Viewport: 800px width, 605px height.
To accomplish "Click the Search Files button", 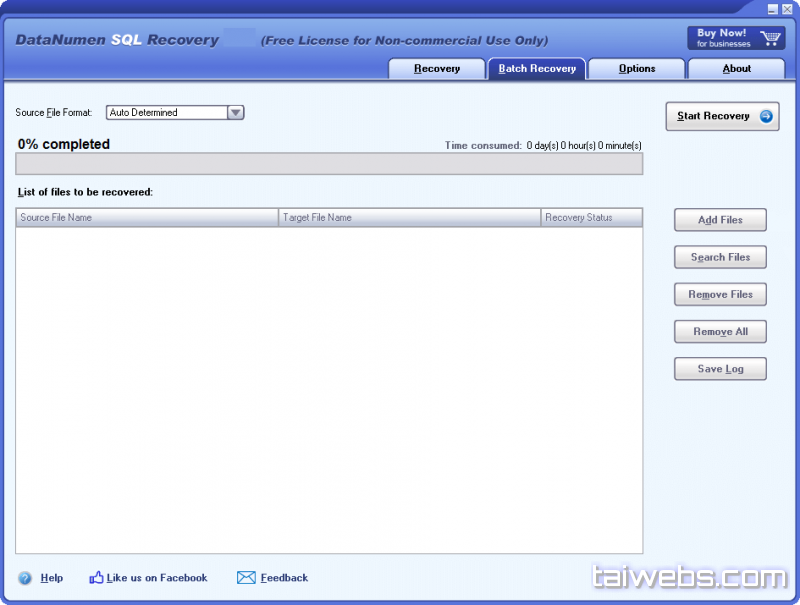I will pyautogui.click(x=720, y=257).
